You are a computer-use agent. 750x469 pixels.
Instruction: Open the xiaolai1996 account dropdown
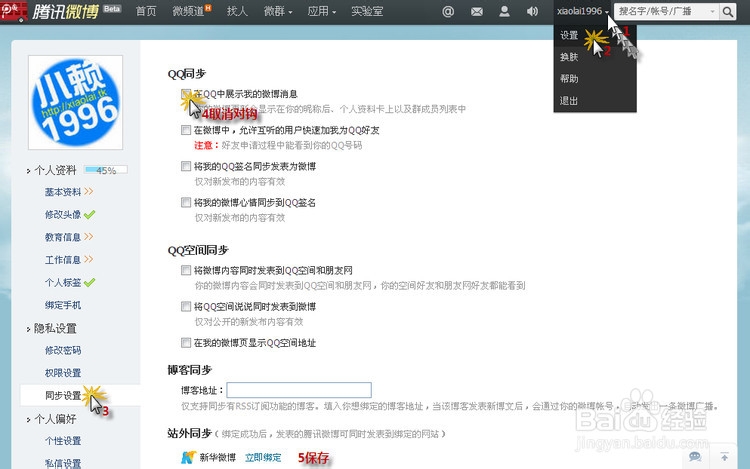[583, 11]
